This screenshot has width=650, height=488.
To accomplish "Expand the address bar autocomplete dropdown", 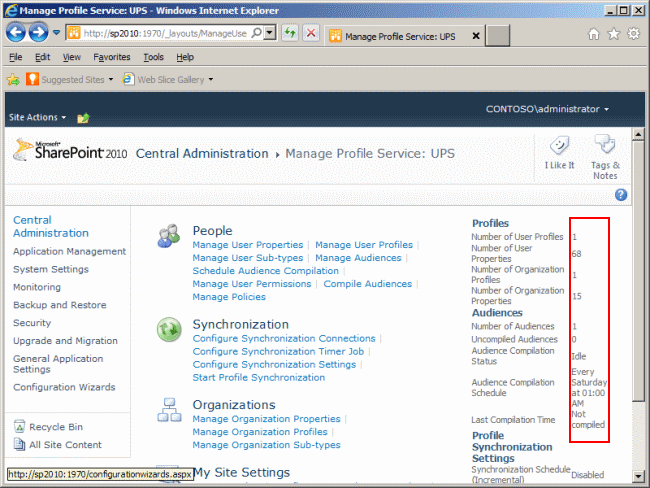I will pyautogui.click(x=270, y=32).
